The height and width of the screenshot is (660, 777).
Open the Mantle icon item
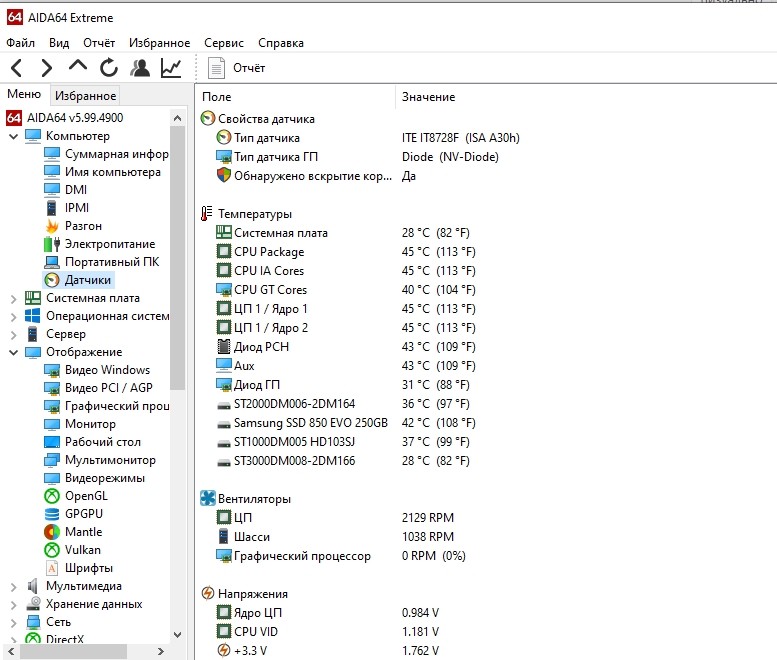(x=52, y=532)
